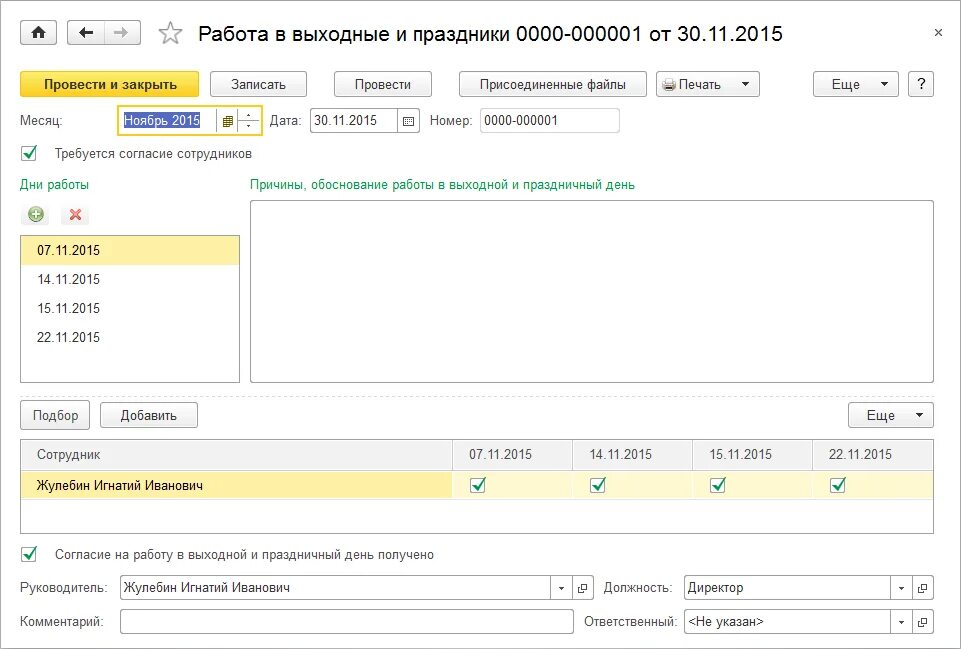This screenshot has width=961, height=649.
Task: Add document to favorites with star
Action: (x=170, y=33)
